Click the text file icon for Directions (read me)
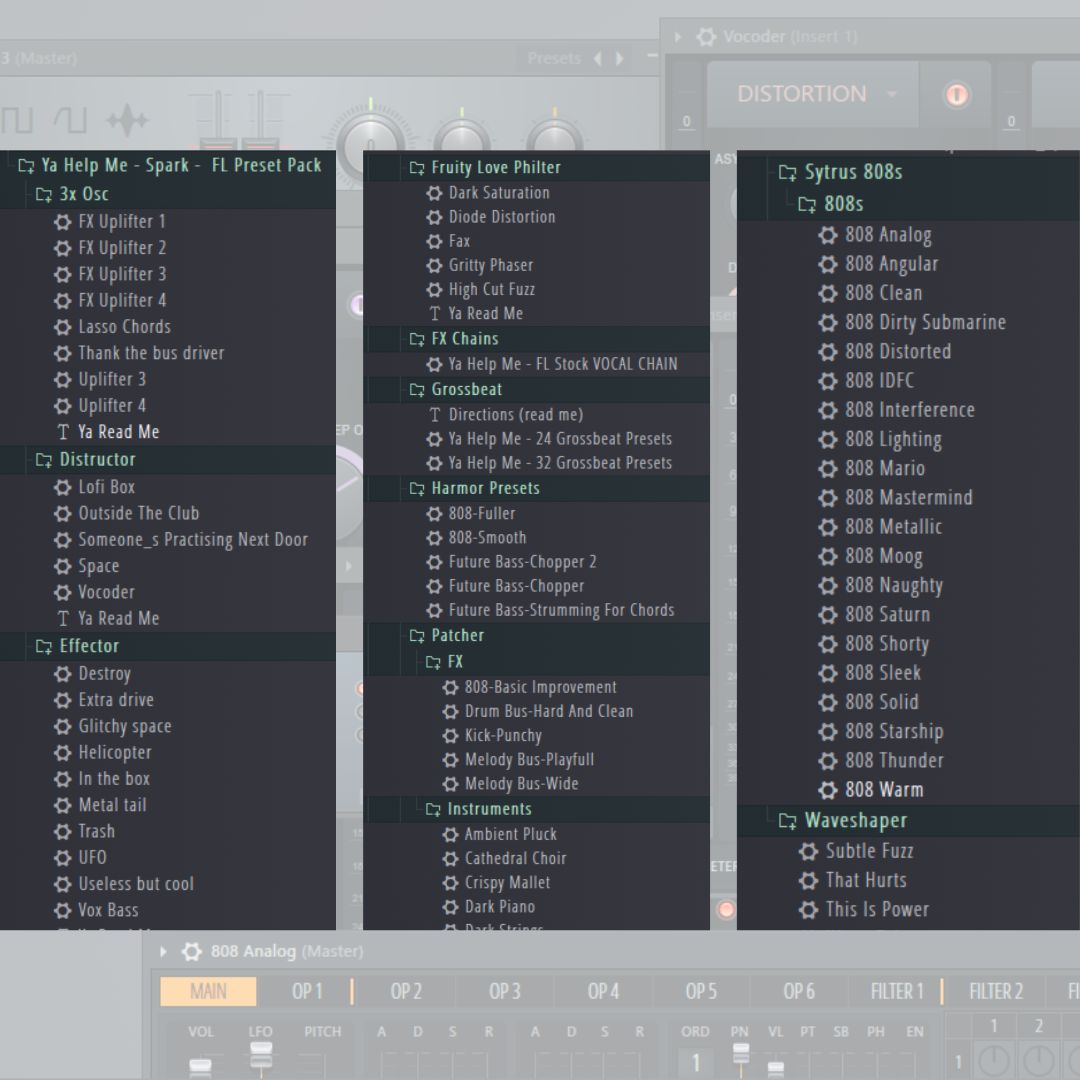Screen dimensions: 1080x1080 pos(434,415)
